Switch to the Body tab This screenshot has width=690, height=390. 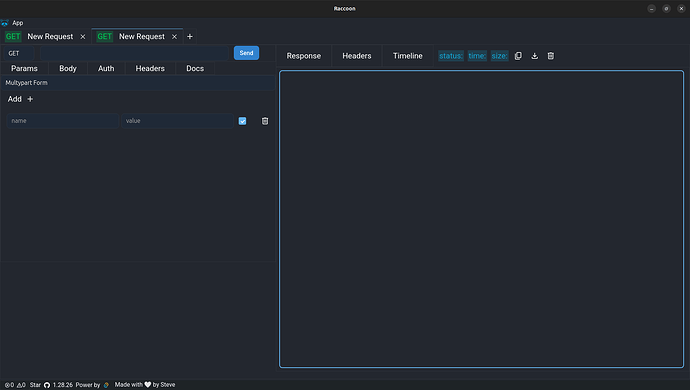click(x=68, y=69)
